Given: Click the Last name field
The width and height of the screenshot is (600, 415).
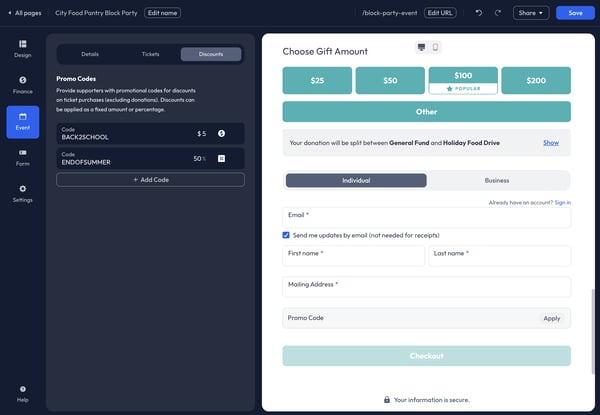Looking at the screenshot, I should click(500, 256).
